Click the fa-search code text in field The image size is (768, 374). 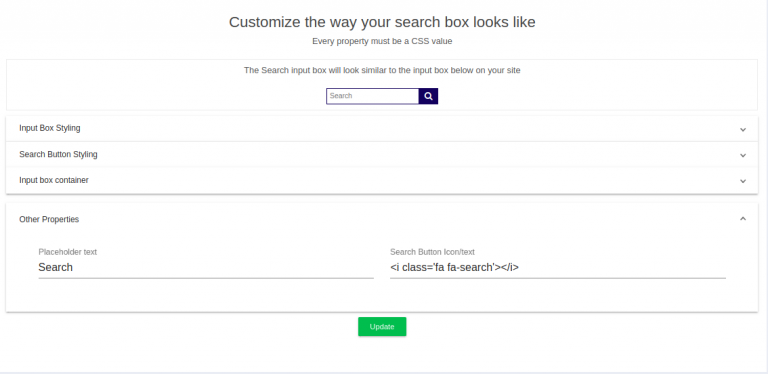coord(455,267)
